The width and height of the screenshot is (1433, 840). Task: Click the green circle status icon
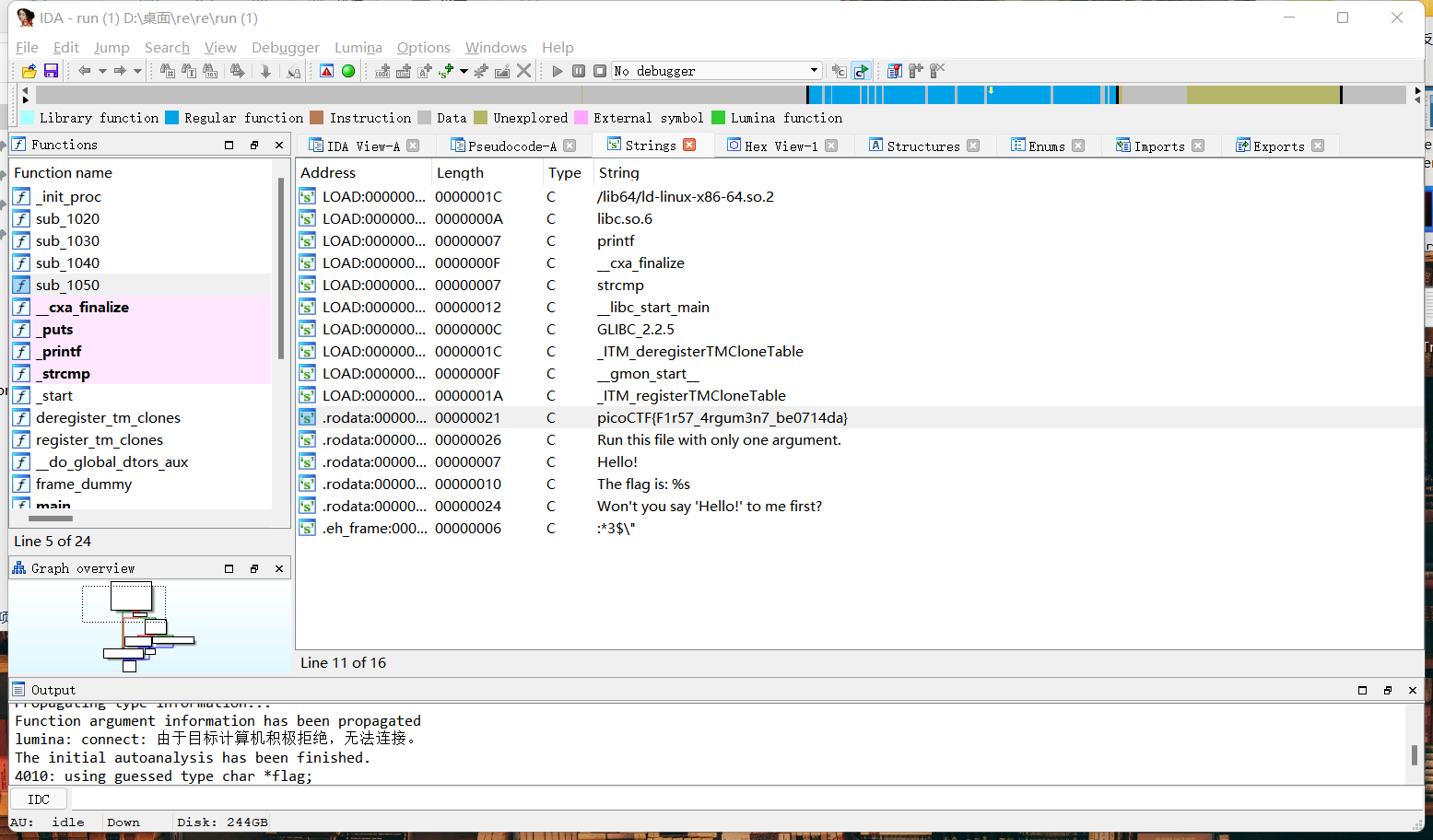348,71
